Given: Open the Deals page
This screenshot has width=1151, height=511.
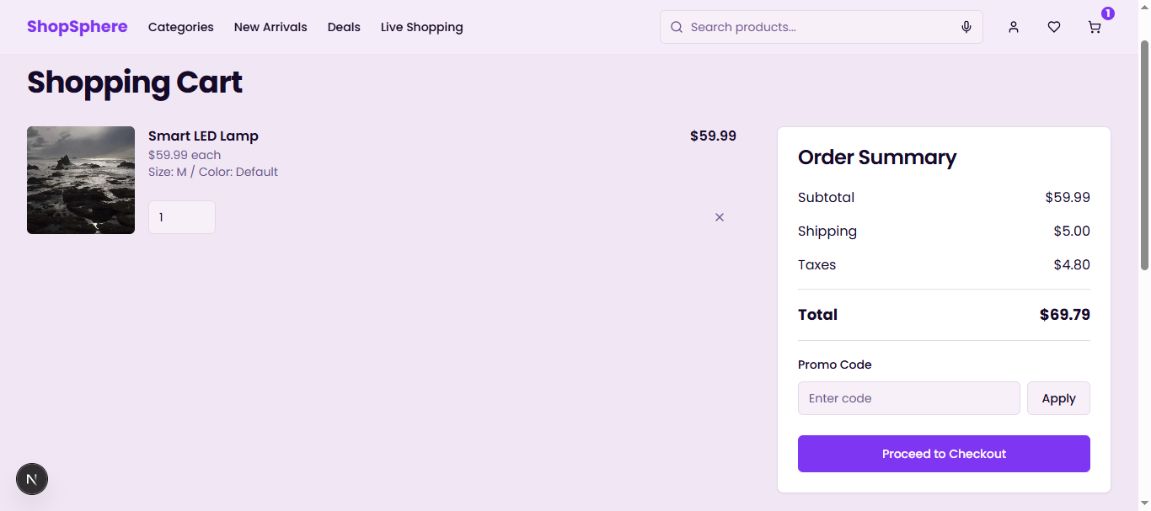Looking at the screenshot, I should pos(344,27).
